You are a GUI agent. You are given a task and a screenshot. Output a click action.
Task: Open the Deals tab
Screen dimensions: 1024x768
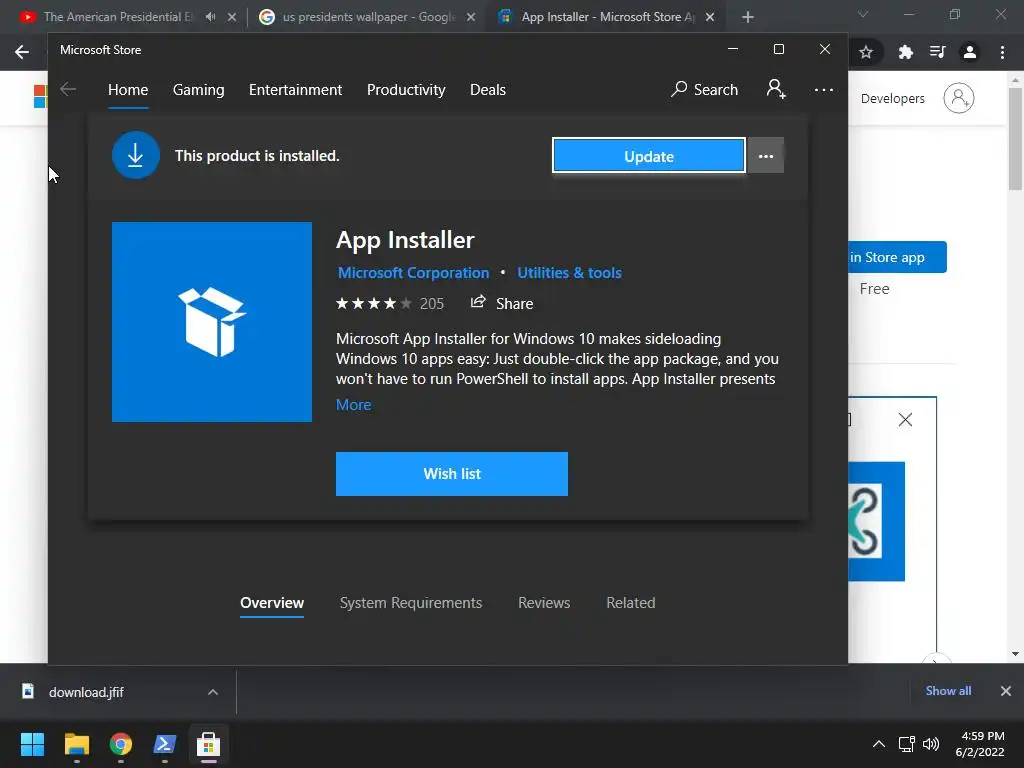[488, 89]
